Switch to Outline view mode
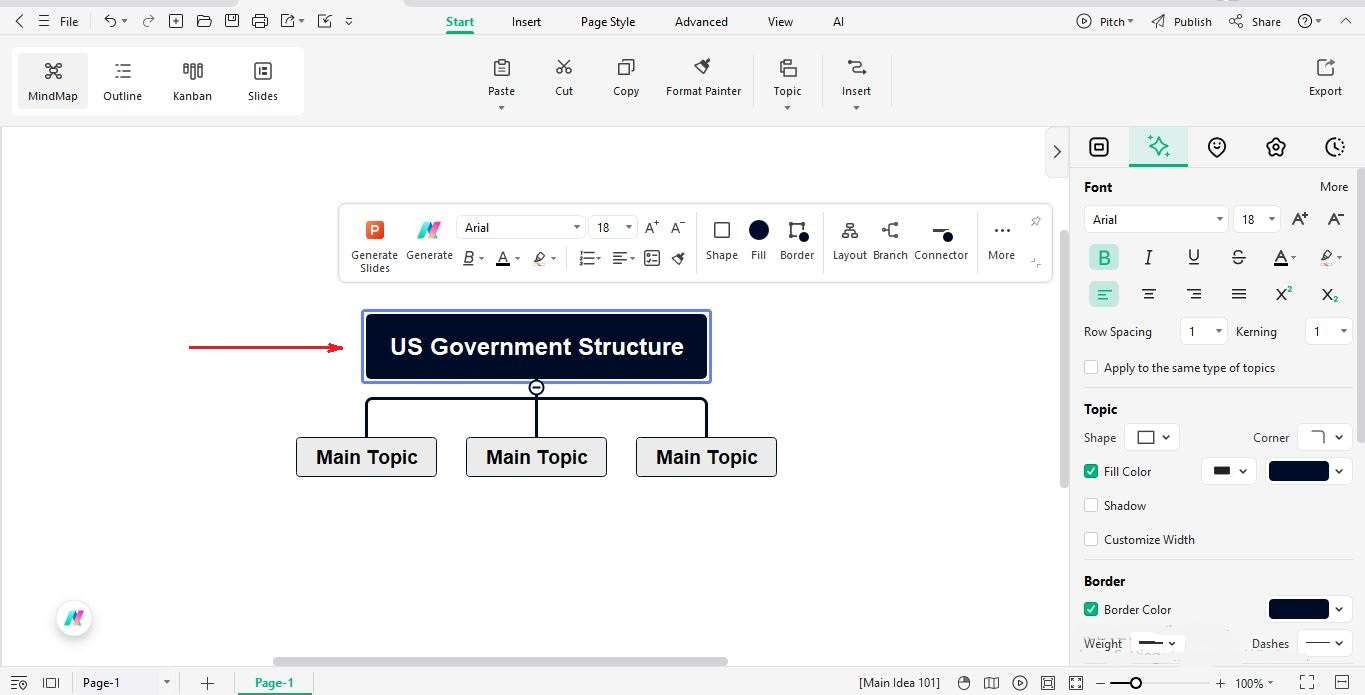1365x695 pixels. 122,80
